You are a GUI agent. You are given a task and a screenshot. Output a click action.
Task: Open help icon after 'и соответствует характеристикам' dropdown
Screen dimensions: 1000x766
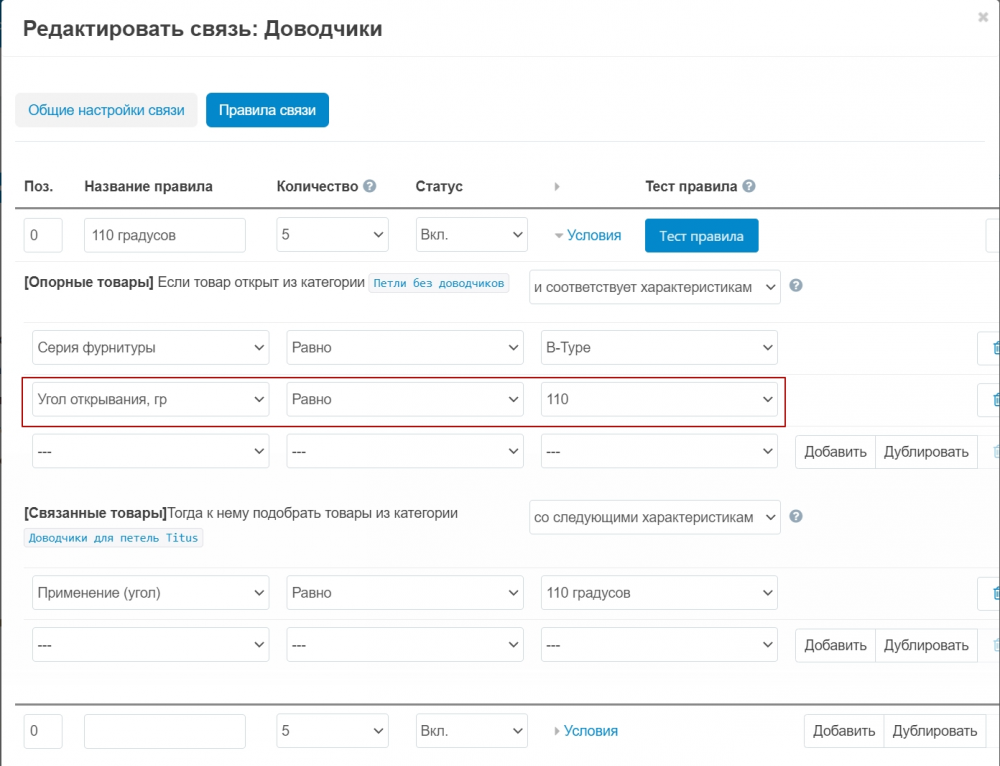tap(796, 285)
